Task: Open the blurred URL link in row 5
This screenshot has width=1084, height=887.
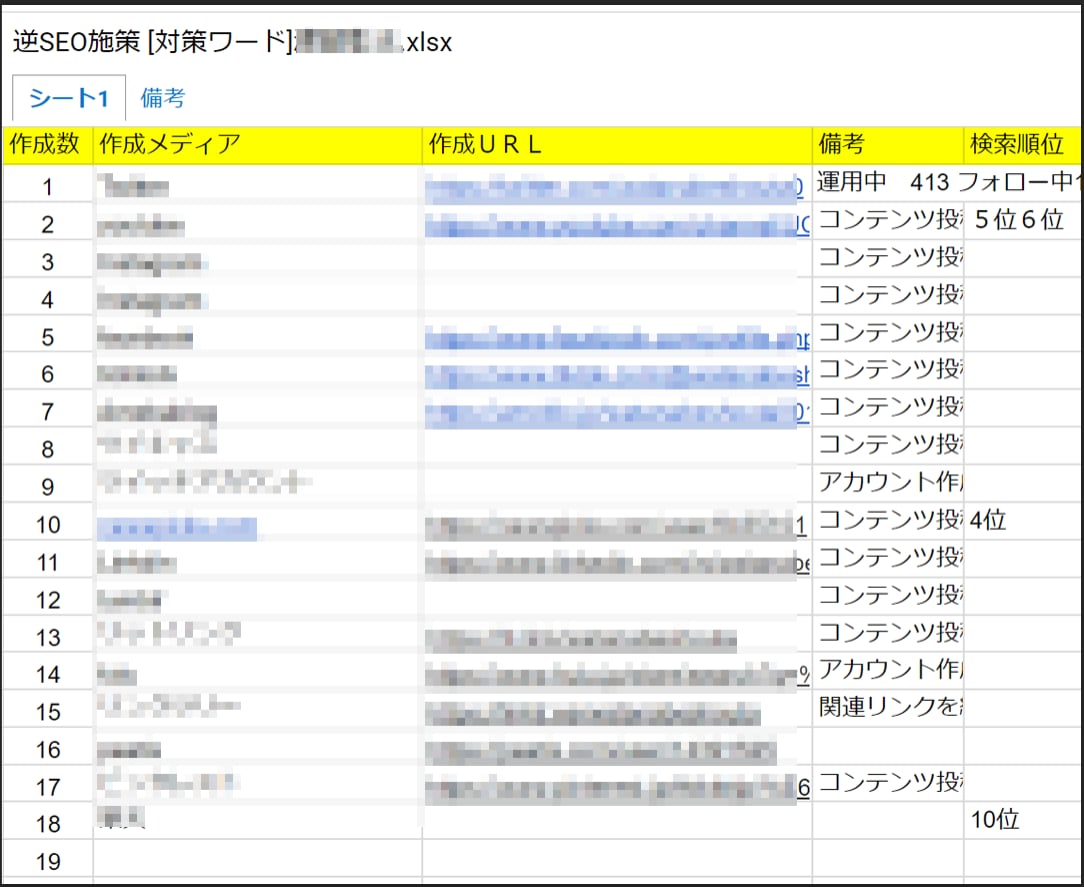Action: [x=617, y=339]
